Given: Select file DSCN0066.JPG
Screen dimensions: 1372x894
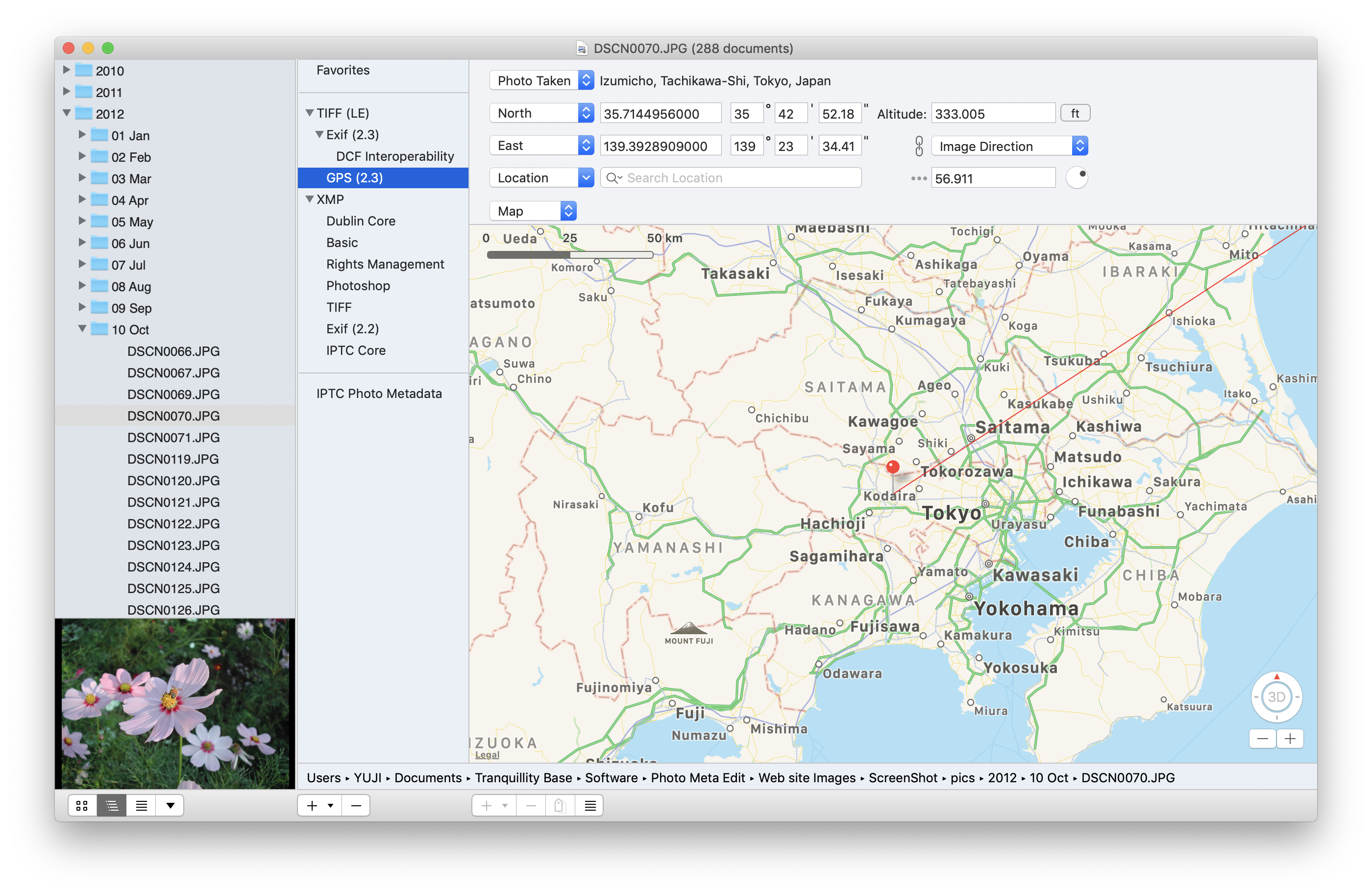Looking at the screenshot, I should 173,350.
